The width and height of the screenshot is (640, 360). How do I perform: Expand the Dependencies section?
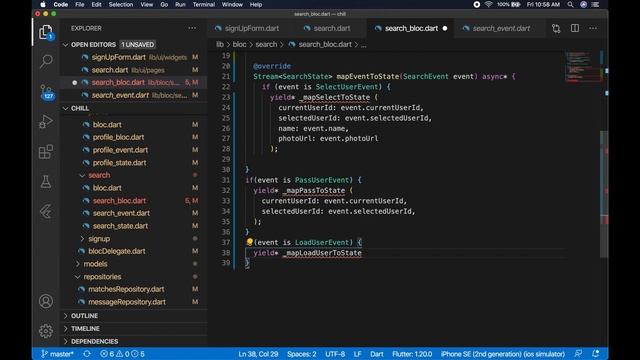pyautogui.click(x=66, y=341)
